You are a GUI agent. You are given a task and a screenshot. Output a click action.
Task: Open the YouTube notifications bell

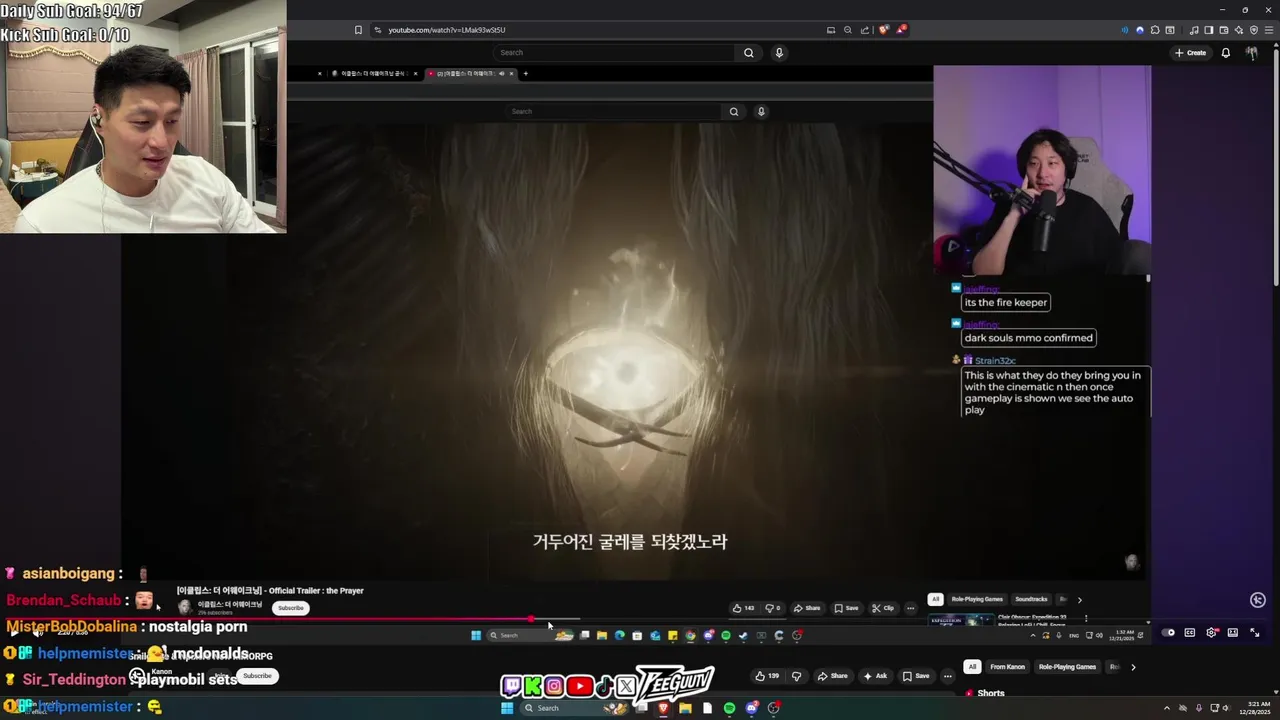coord(1225,53)
